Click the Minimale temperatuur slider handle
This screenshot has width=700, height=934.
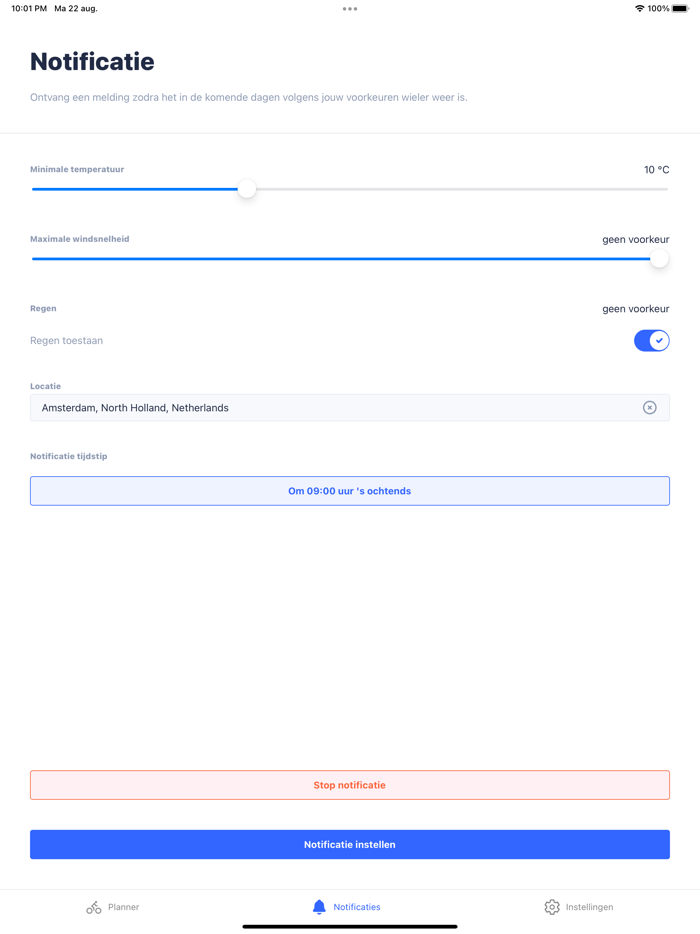point(247,189)
